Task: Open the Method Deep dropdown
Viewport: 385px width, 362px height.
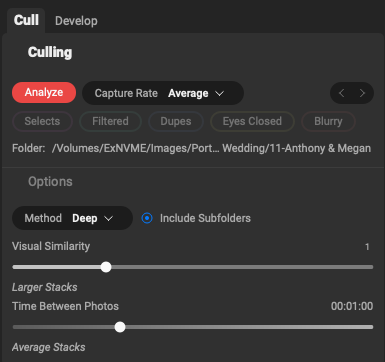Action: pos(72,218)
